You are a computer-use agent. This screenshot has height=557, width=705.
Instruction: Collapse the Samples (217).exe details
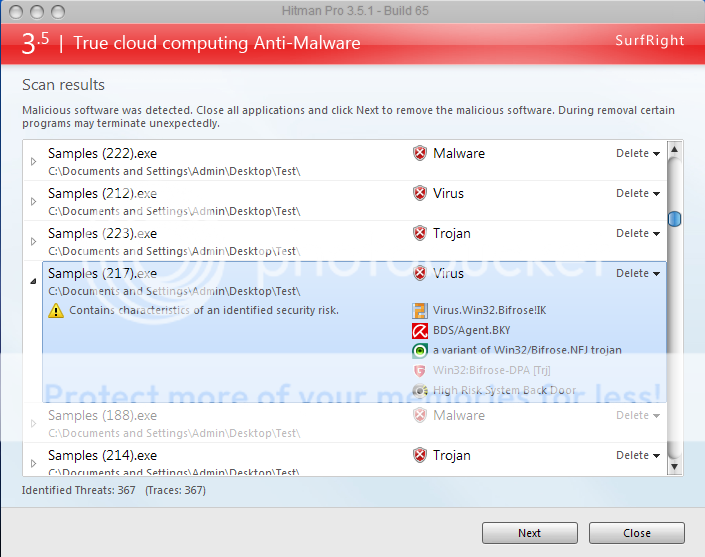[x=33, y=281]
